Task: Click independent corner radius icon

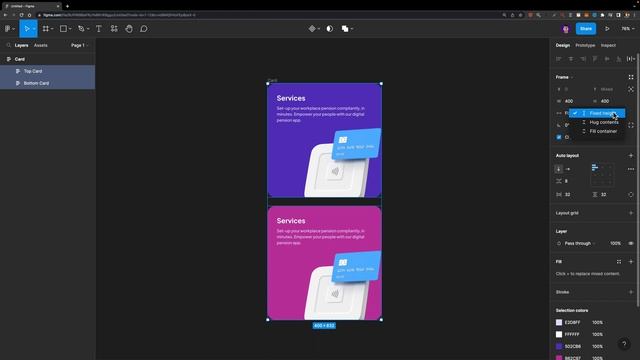Action: (631, 125)
